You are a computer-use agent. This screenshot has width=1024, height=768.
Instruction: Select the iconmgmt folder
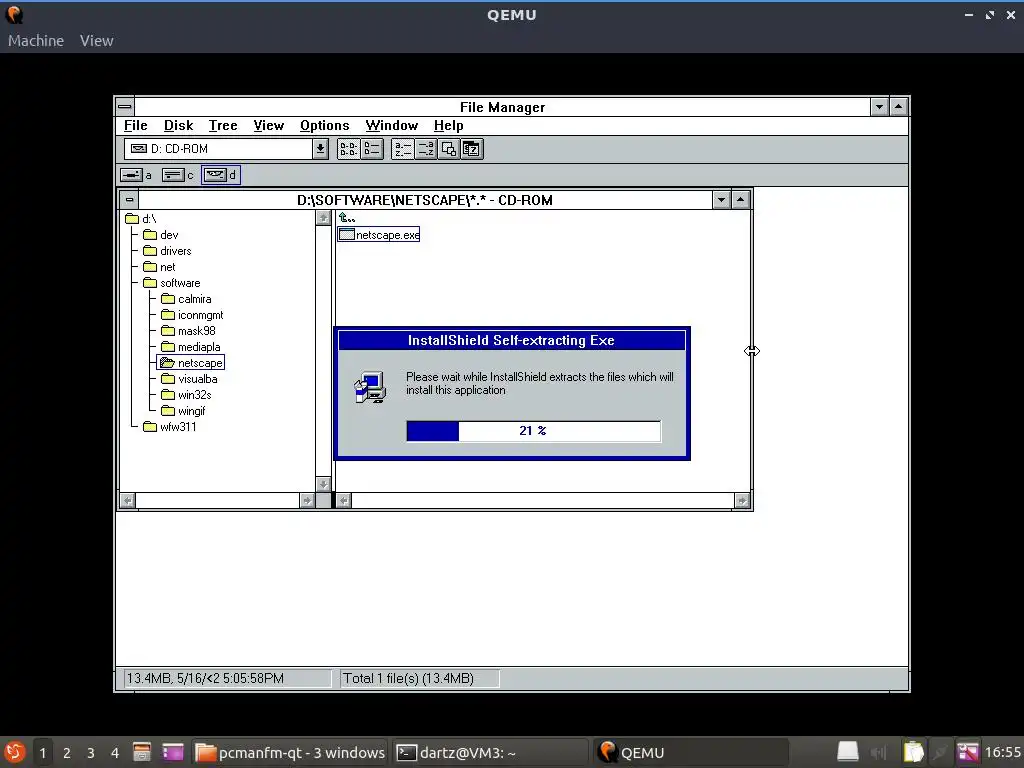coord(192,315)
